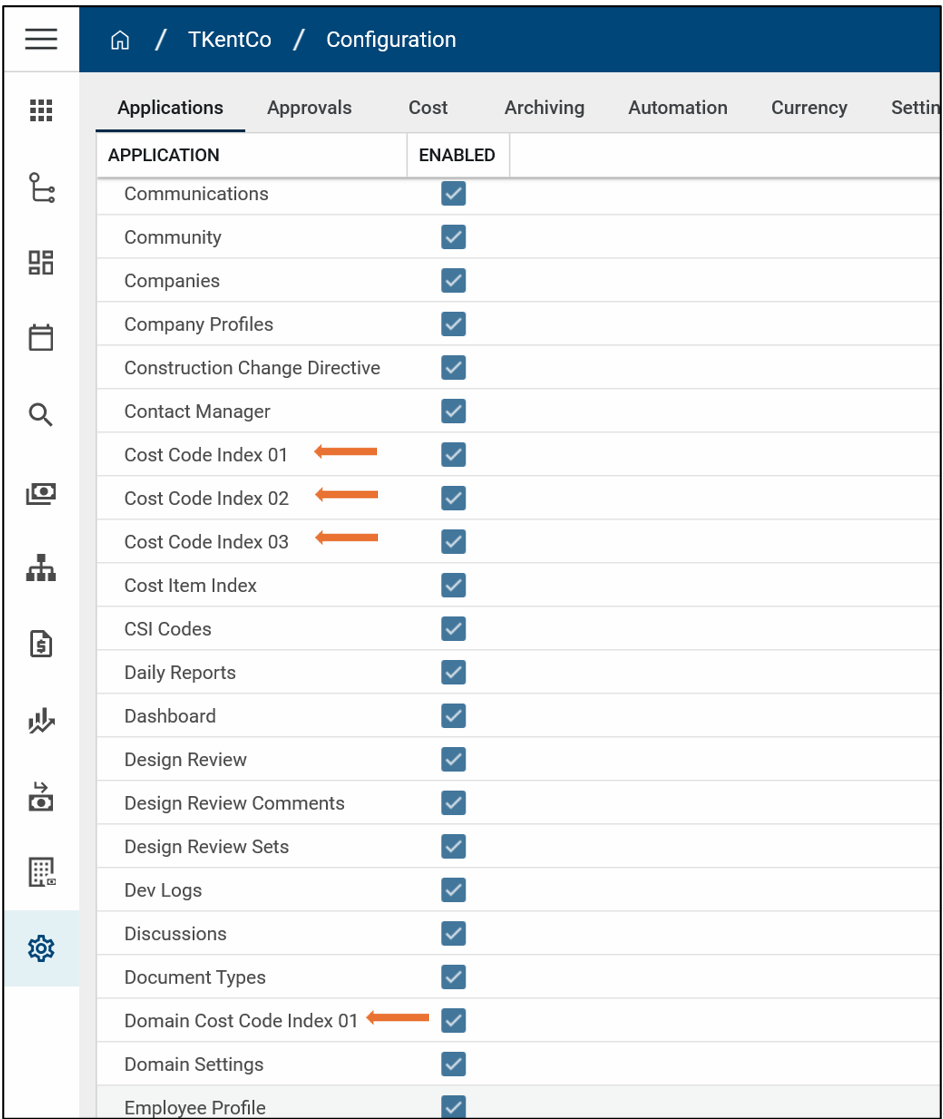Click the analytics chart icon in sidebar
The width and height of the screenshot is (943, 1119).
coord(41,721)
